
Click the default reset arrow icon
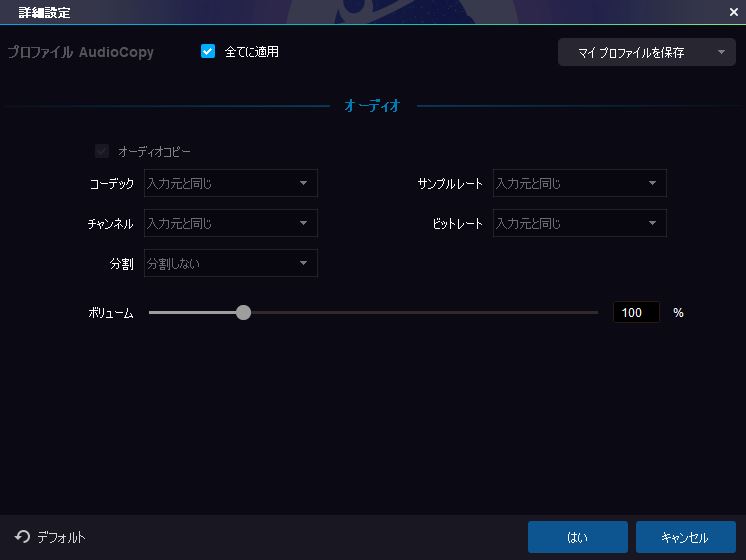[22, 537]
